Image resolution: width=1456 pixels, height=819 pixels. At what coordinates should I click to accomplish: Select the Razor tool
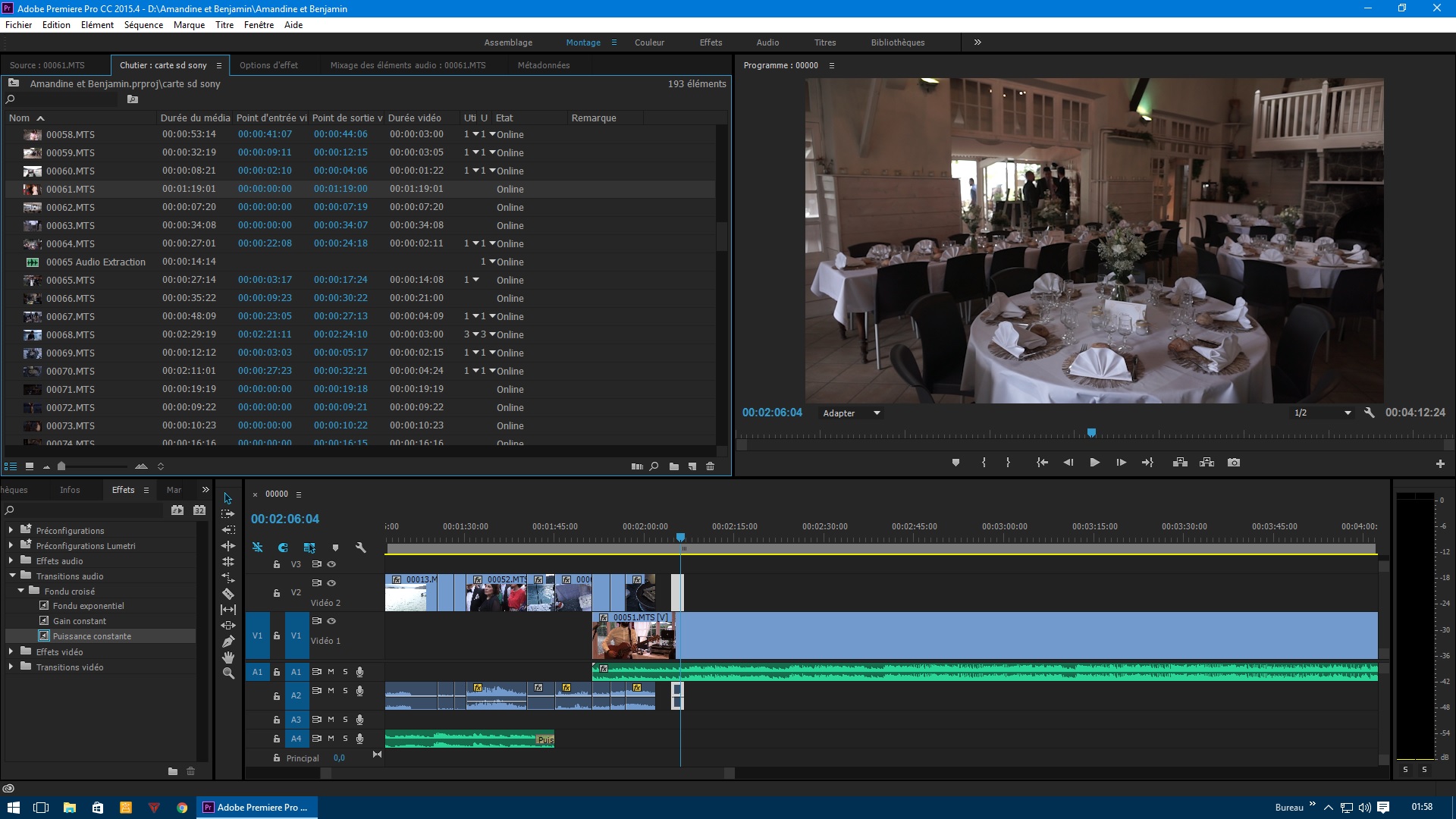(x=227, y=594)
